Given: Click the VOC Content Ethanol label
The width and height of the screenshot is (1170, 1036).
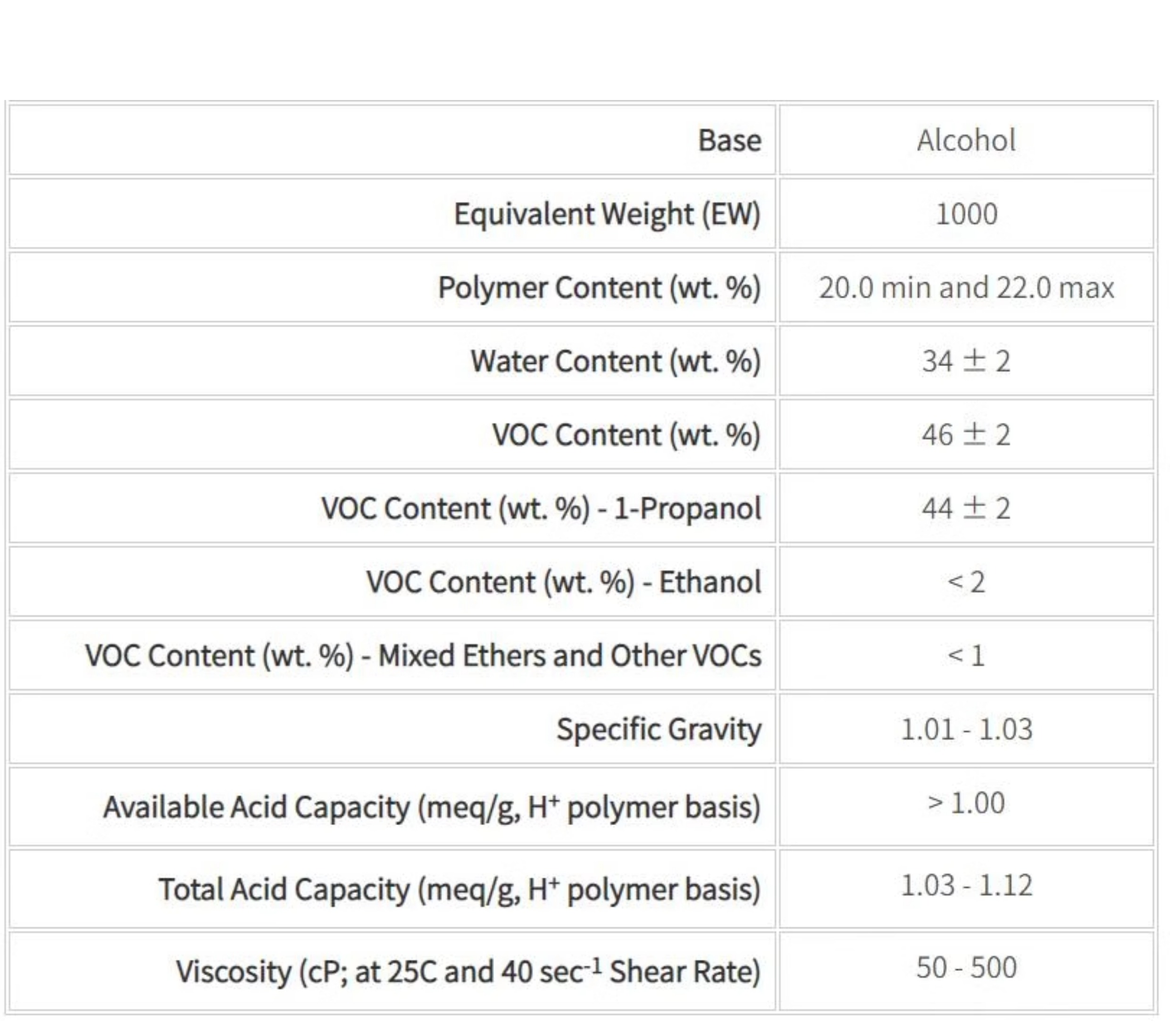Looking at the screenshot, I should coord(564,582).
